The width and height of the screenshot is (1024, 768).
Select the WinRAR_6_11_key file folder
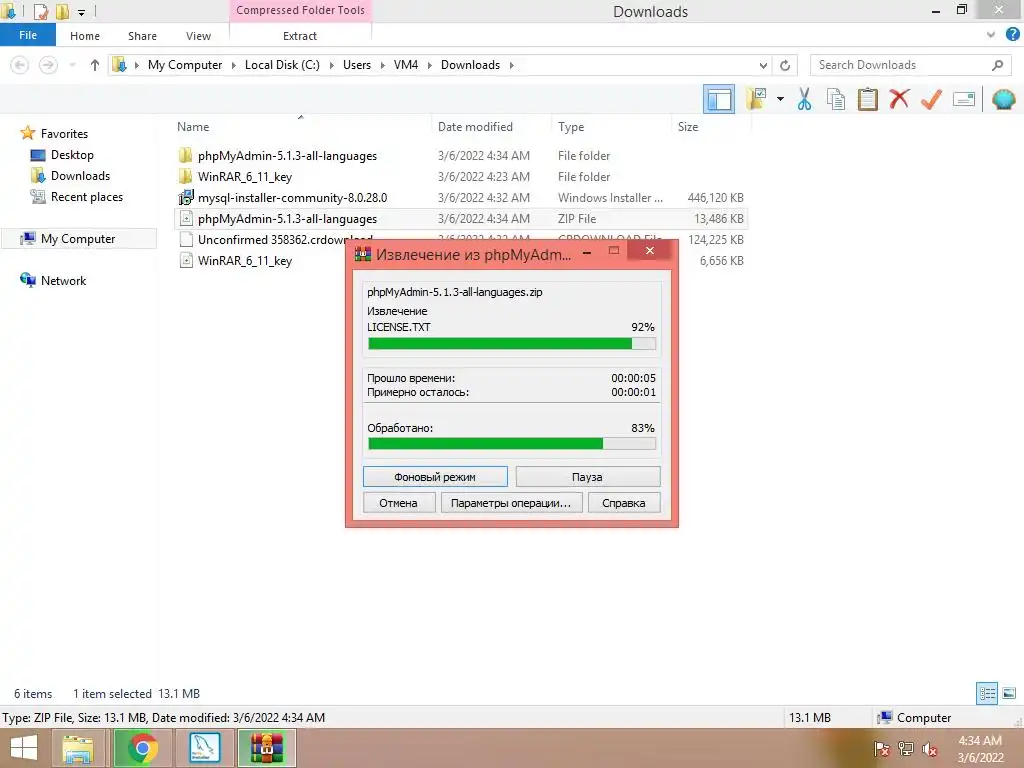tap(245, 176)
